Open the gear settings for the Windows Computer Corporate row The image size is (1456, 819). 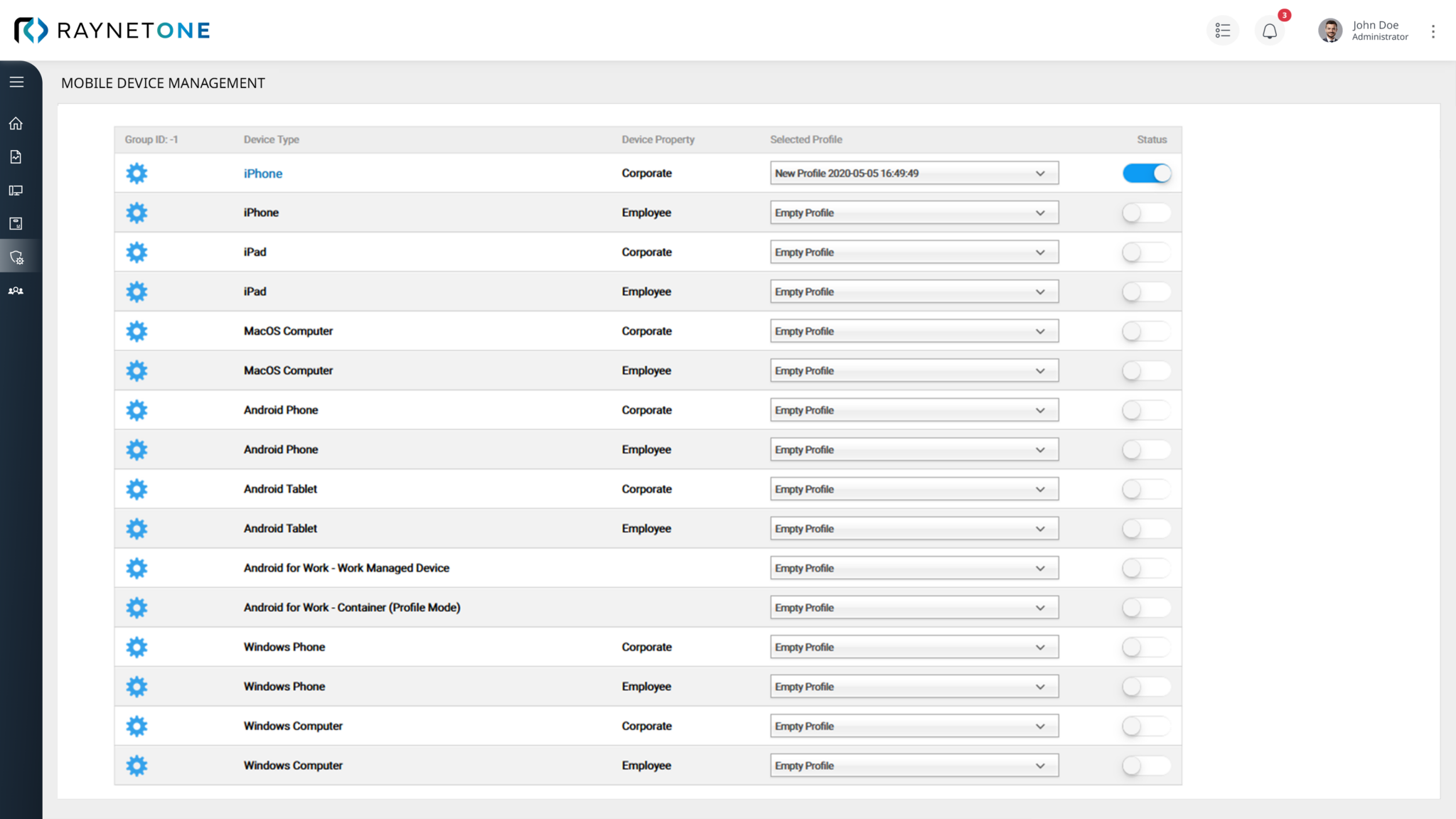point(136,726)
